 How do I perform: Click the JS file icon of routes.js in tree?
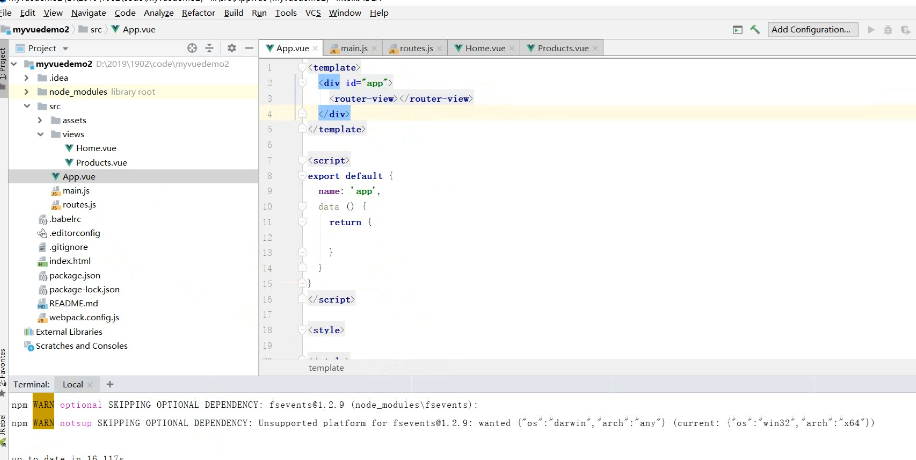pos(55,205)
